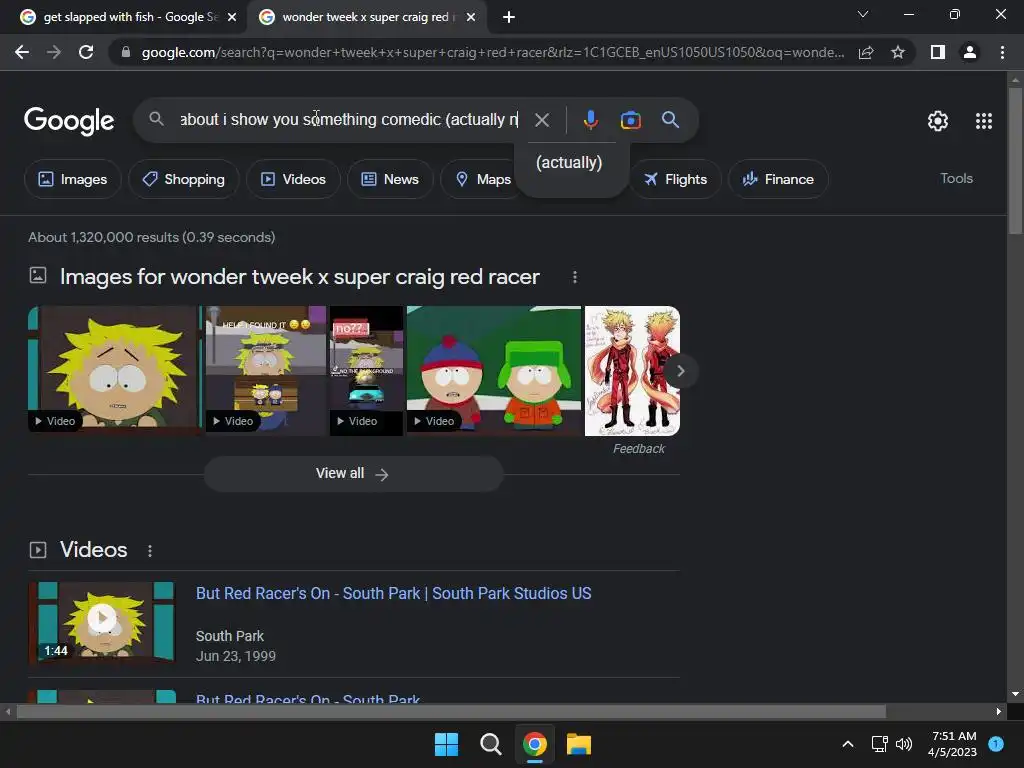Open the 'HELP I FOUND IT' video thumbnail

[x=266, y=370]
